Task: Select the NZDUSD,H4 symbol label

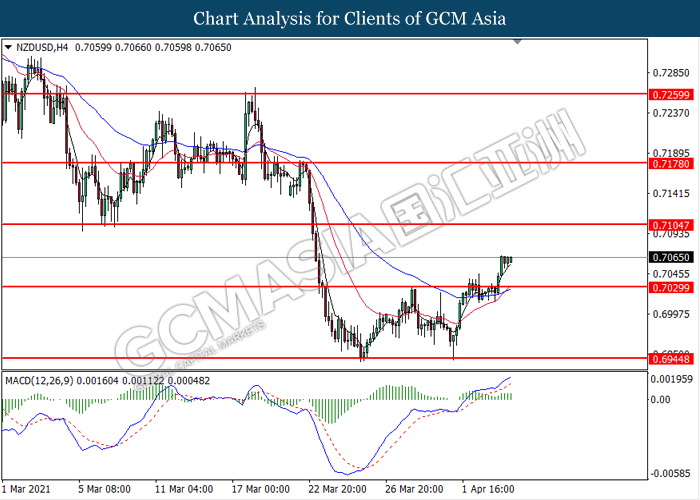Action: [42, 47]
